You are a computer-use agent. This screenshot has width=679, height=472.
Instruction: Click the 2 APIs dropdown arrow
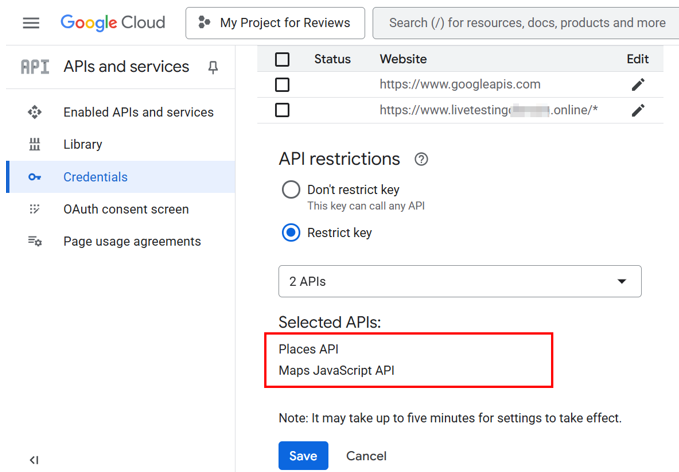pyautogui.click(x=622, y=281)
